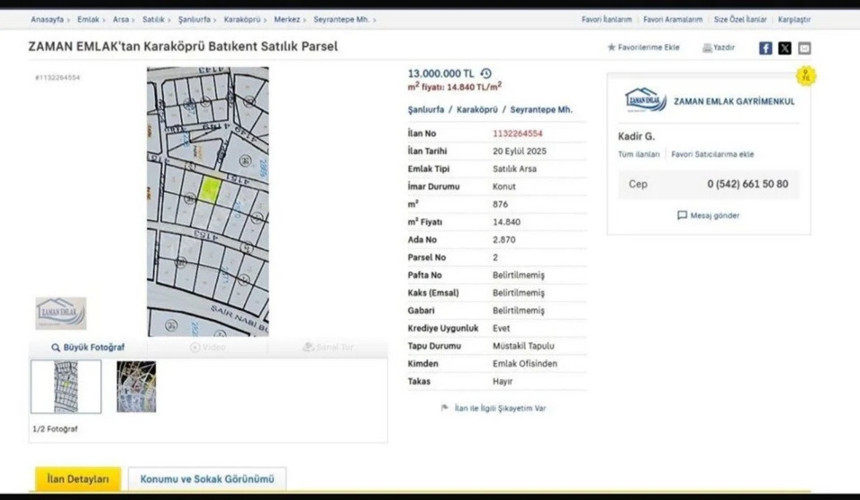Click the Yazdır printer icon
Screen dimensions: 860x500
pyautogui.click(x=707, y=48)
